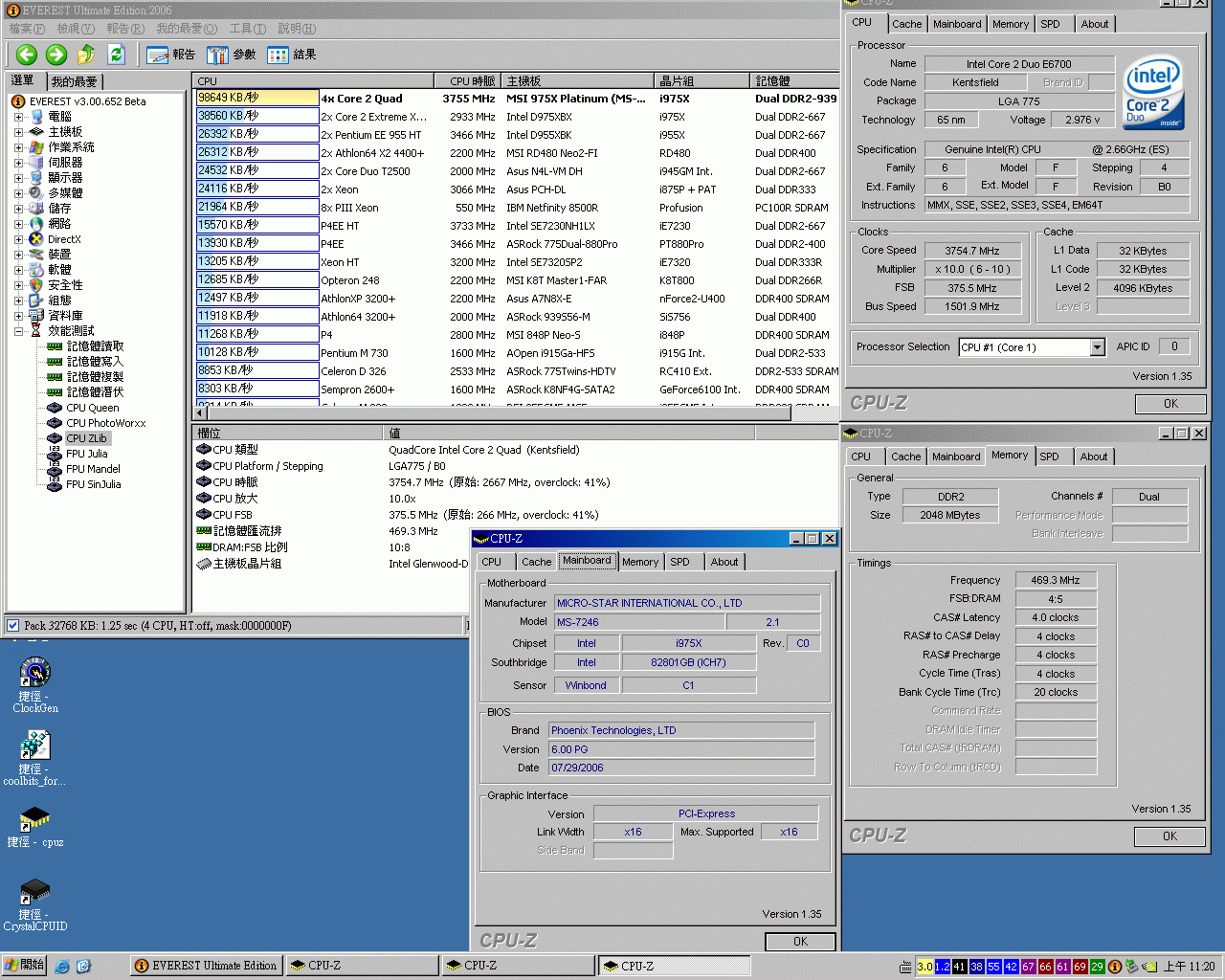The height and width of the screenshot is (980, 1225).
Task: Select the 記憶體潛伏 memory latency benchmark
Action: click(x=94, y=392)
